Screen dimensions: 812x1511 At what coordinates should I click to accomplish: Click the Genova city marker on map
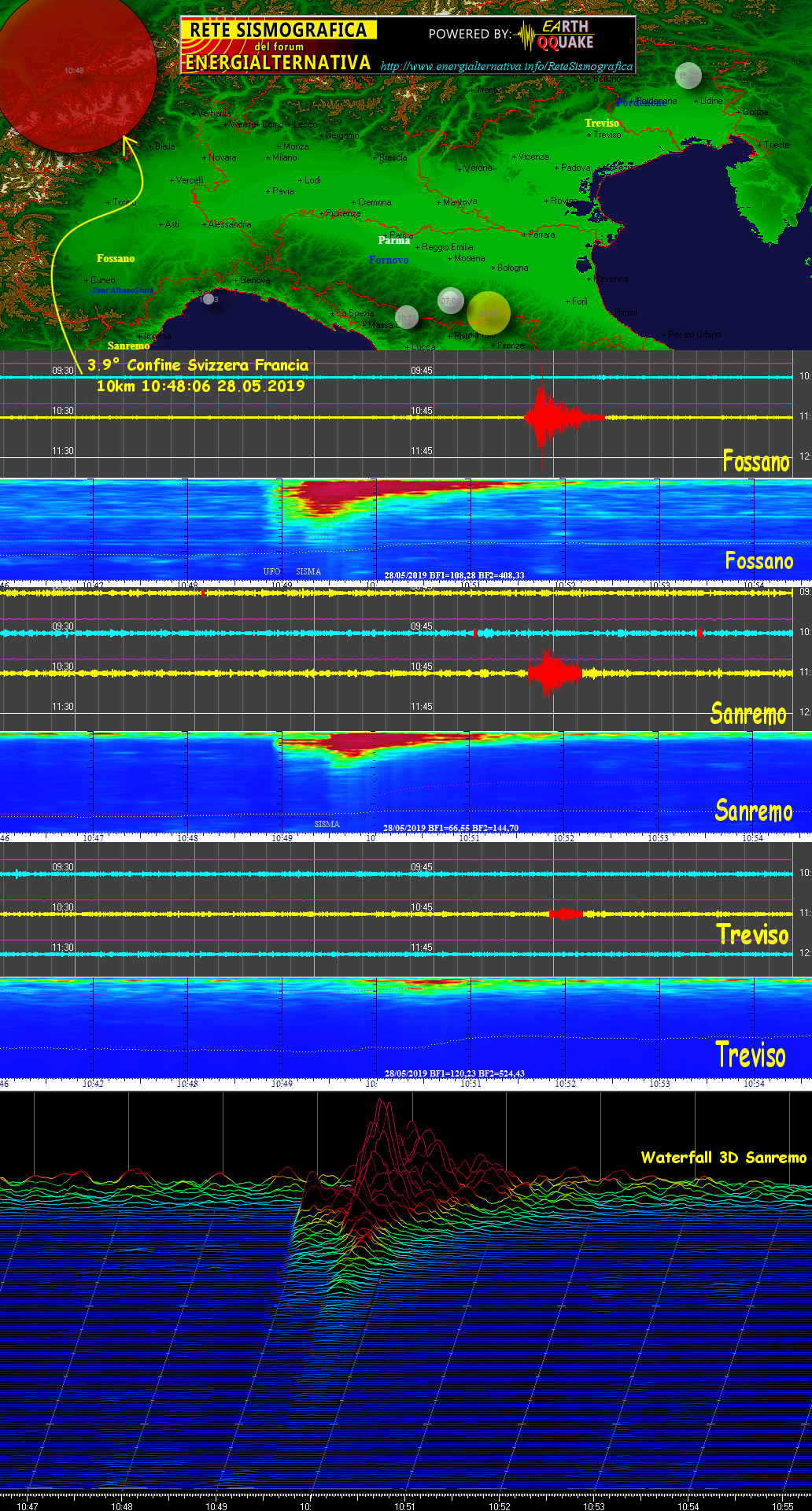pos(252,280)
